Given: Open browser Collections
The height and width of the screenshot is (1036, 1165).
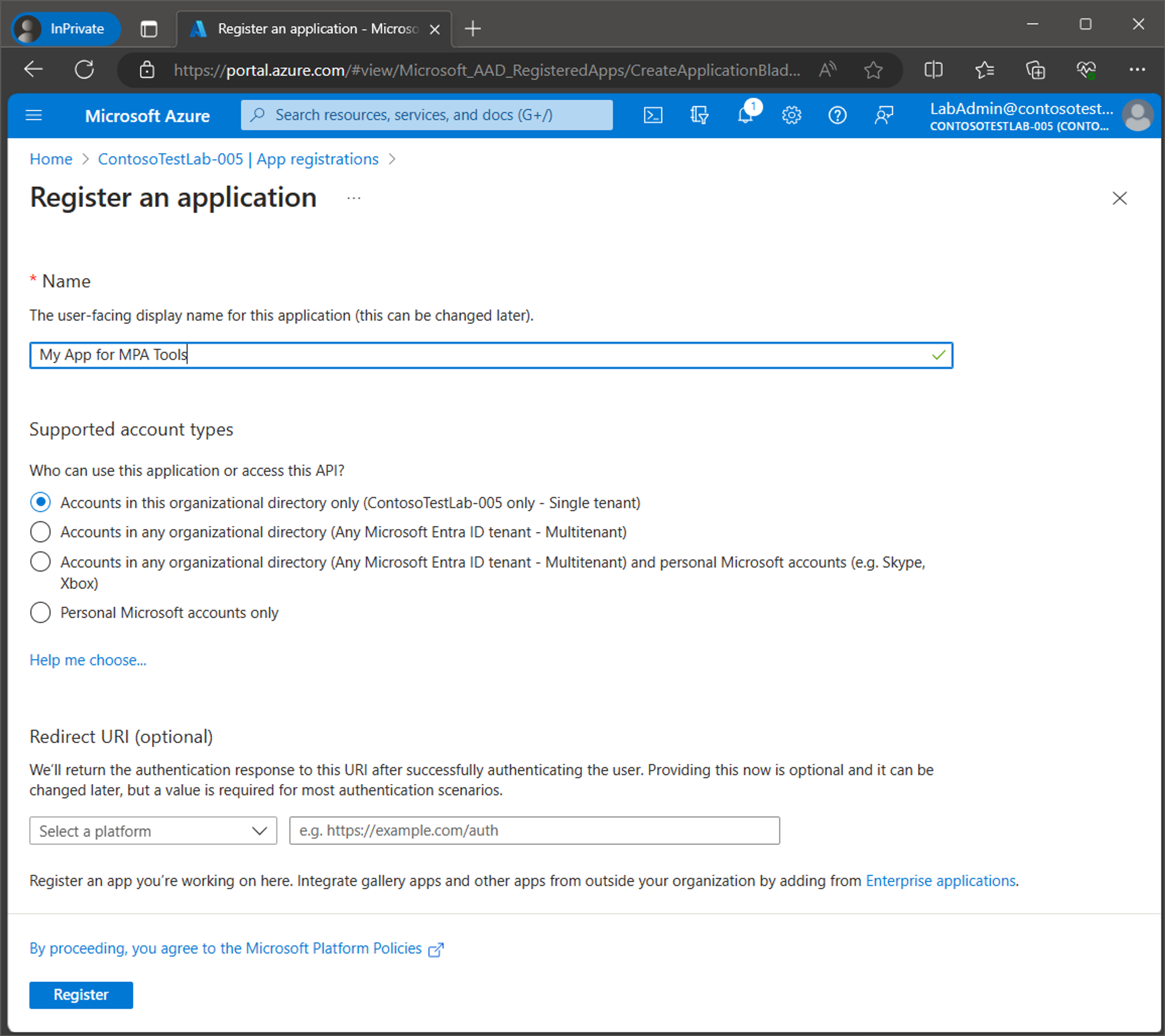Looking at the screenshot, I should point(1035,69).
